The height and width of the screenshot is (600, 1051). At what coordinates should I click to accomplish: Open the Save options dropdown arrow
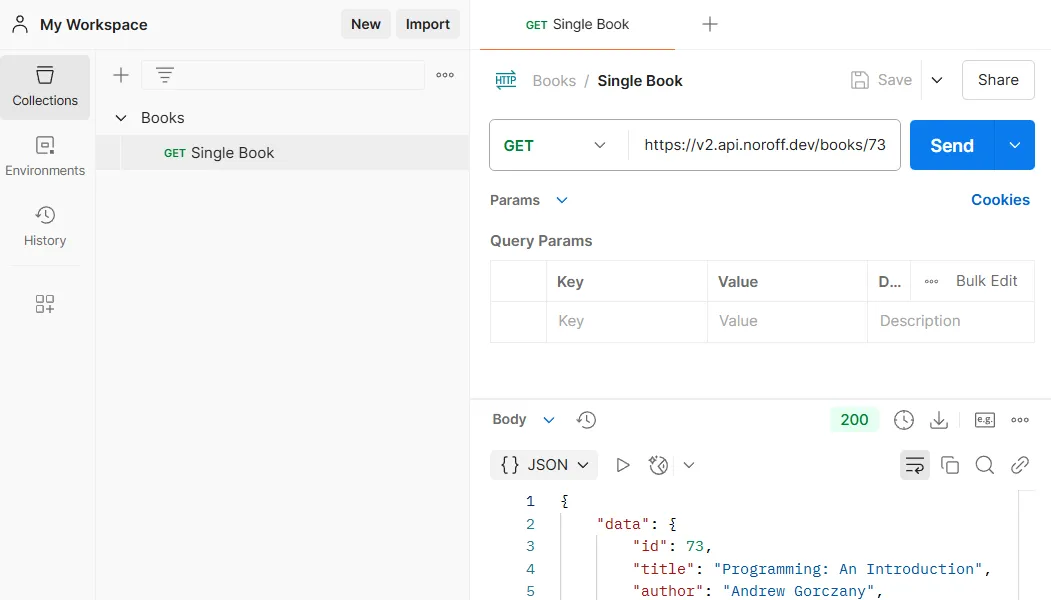pyautogui.click(x=937, y=80)
